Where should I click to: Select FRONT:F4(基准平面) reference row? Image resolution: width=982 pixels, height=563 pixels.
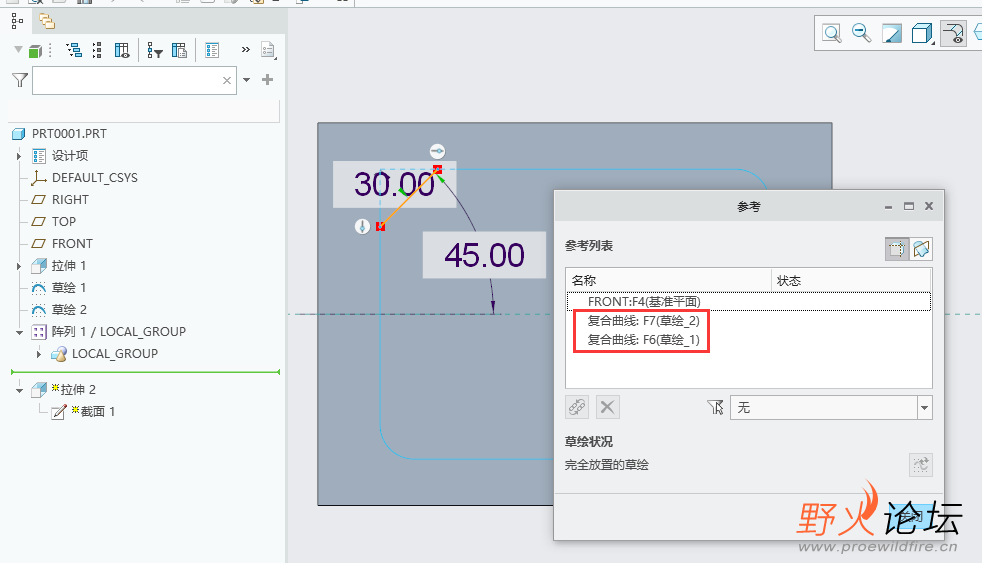[x=749, y=302]
